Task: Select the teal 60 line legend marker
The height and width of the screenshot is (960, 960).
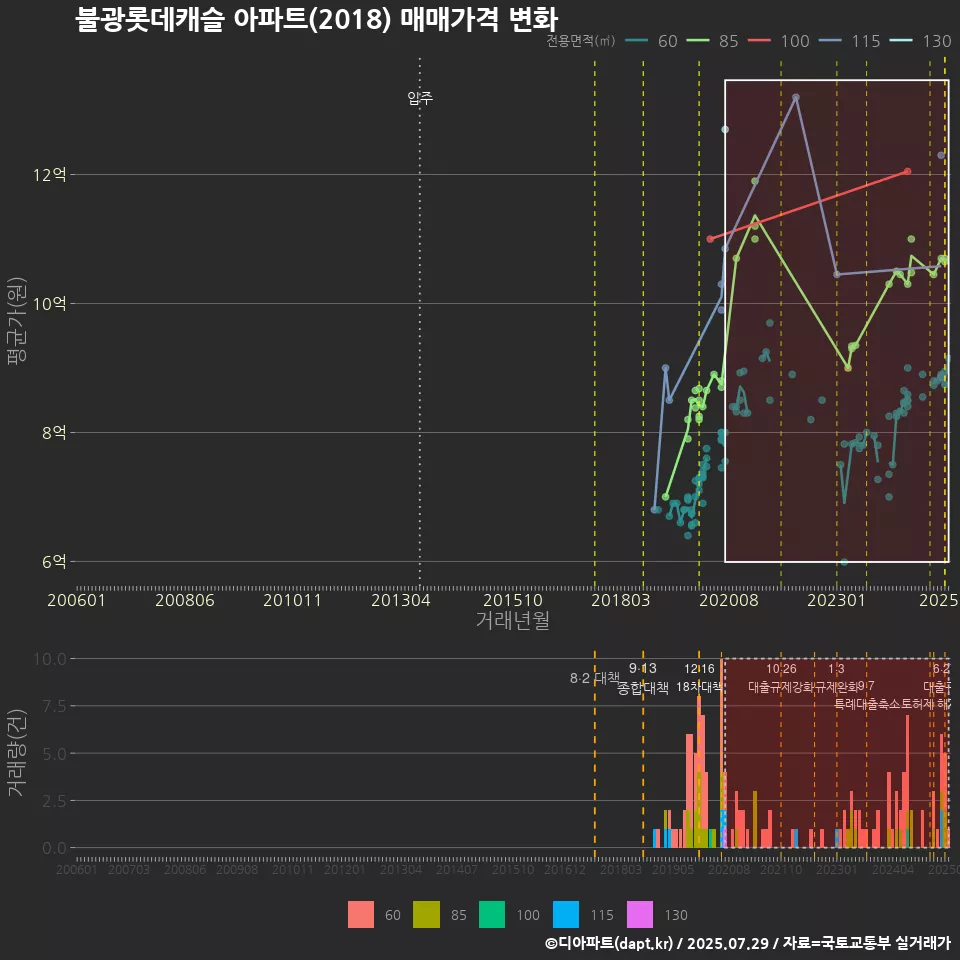Action: (637, 41)
